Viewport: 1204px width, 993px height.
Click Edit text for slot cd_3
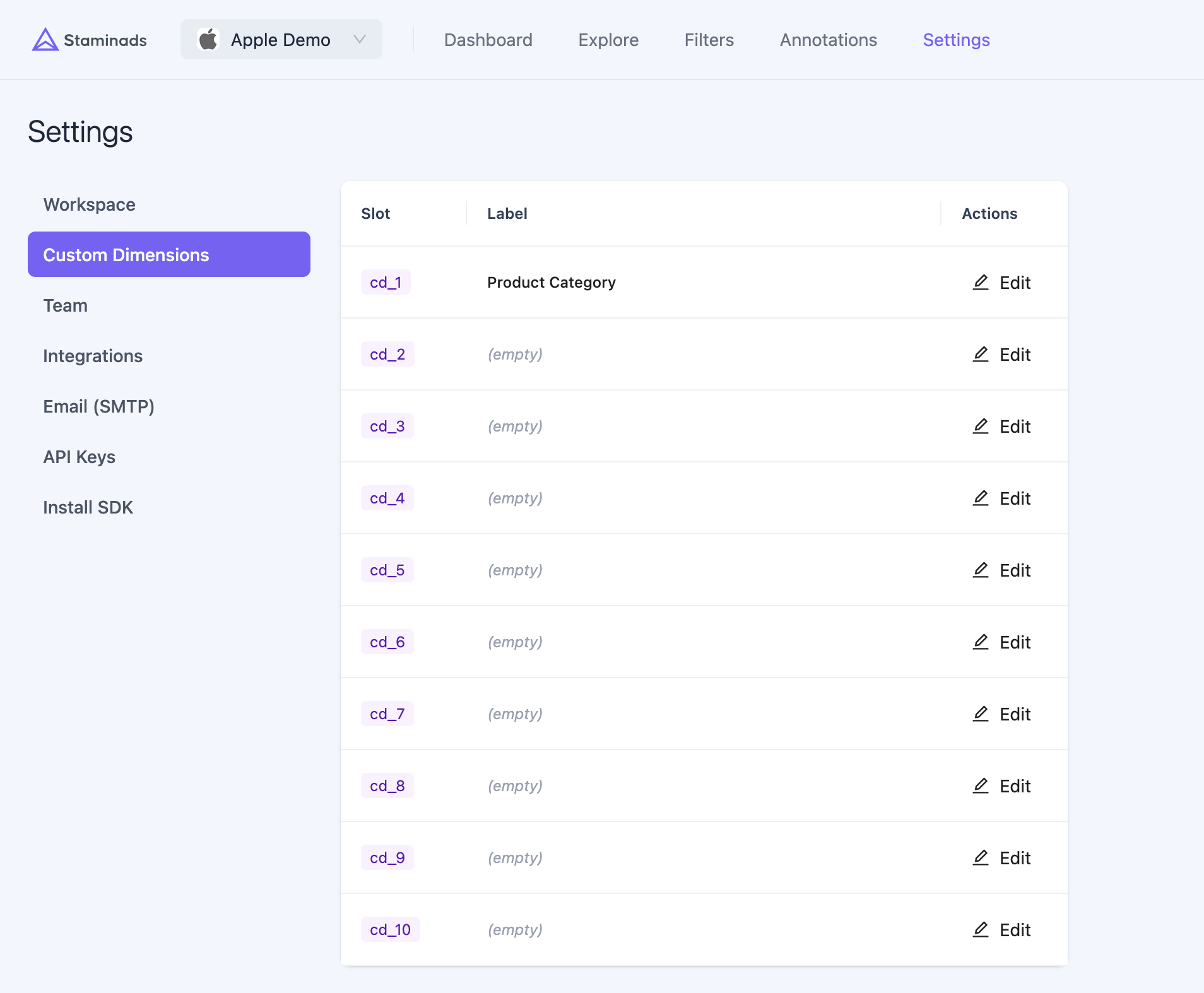1015,426
